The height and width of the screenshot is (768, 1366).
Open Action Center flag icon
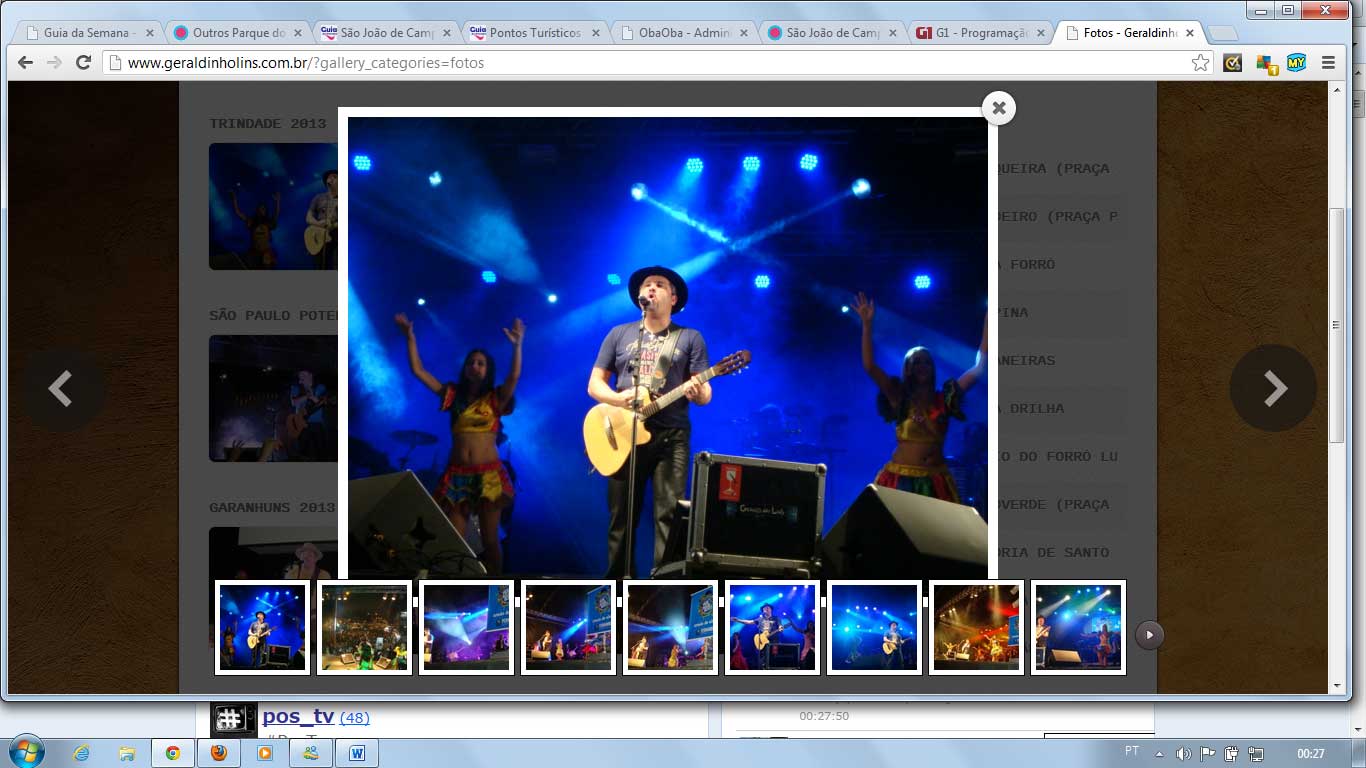point(1208,753)
